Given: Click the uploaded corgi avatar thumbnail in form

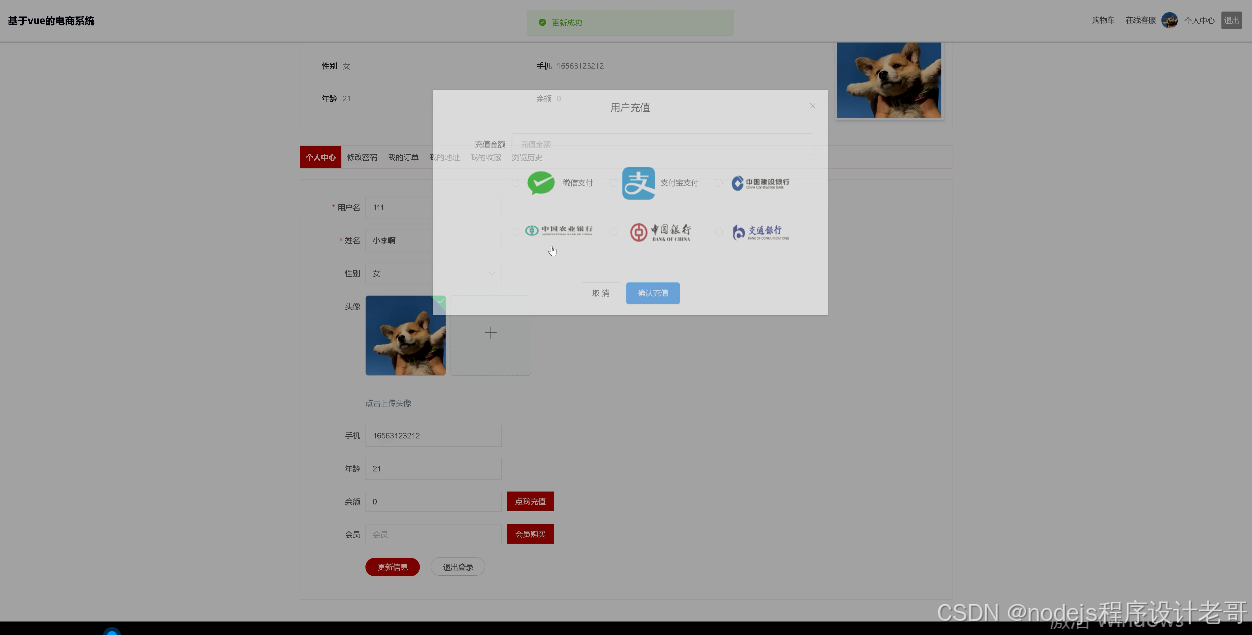Looking at the screenshot, I should (406, 335).
